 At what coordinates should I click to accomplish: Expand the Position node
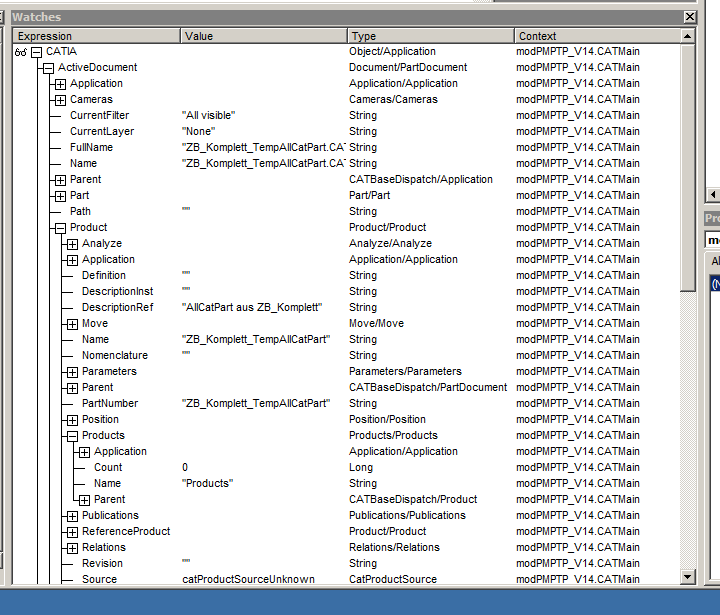[x=72, y=420]
